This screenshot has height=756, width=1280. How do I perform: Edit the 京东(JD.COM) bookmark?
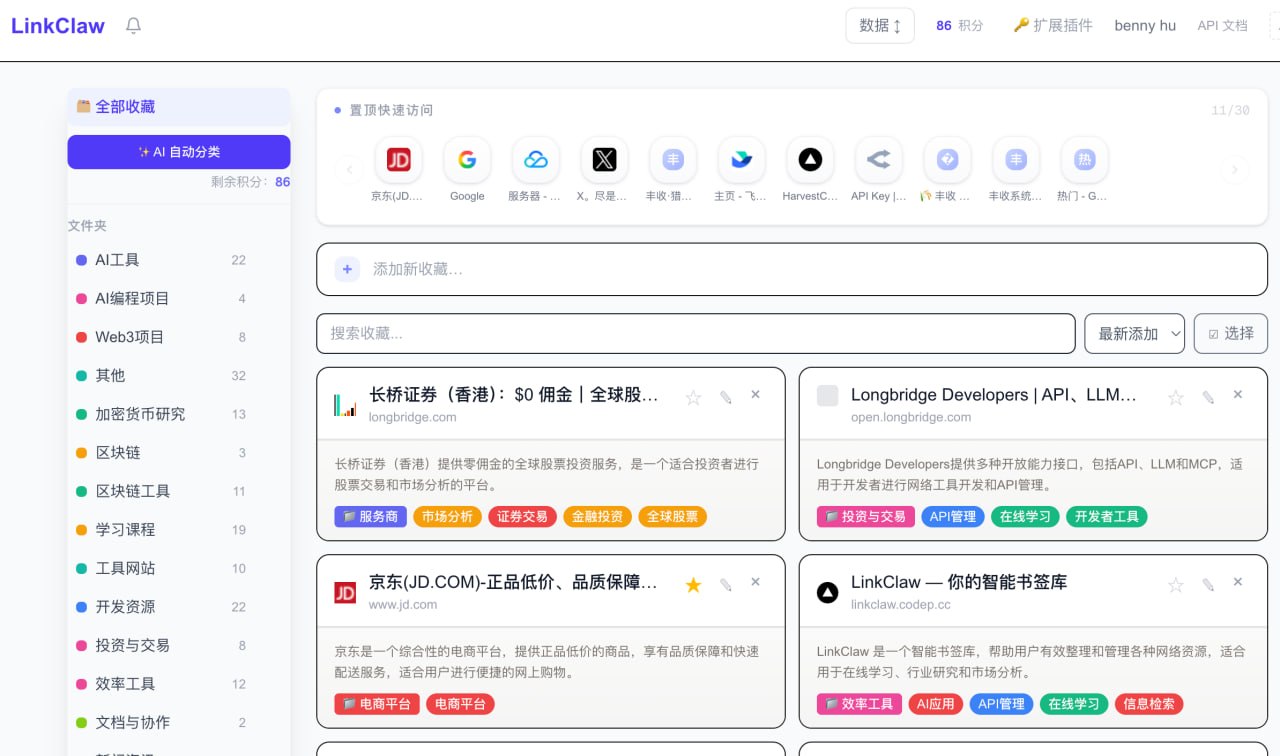click(726, 584)
